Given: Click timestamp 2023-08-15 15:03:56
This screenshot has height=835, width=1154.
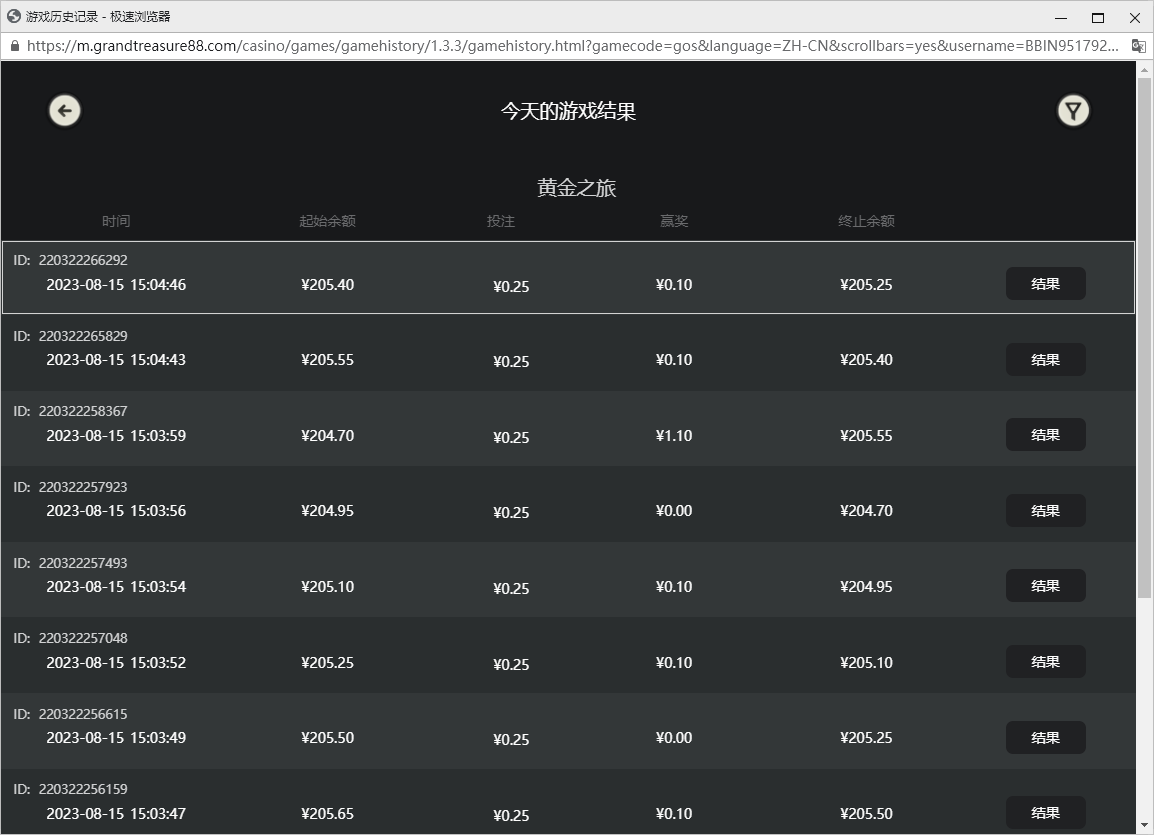Looking at the screenshot, I should pos(116,511).
